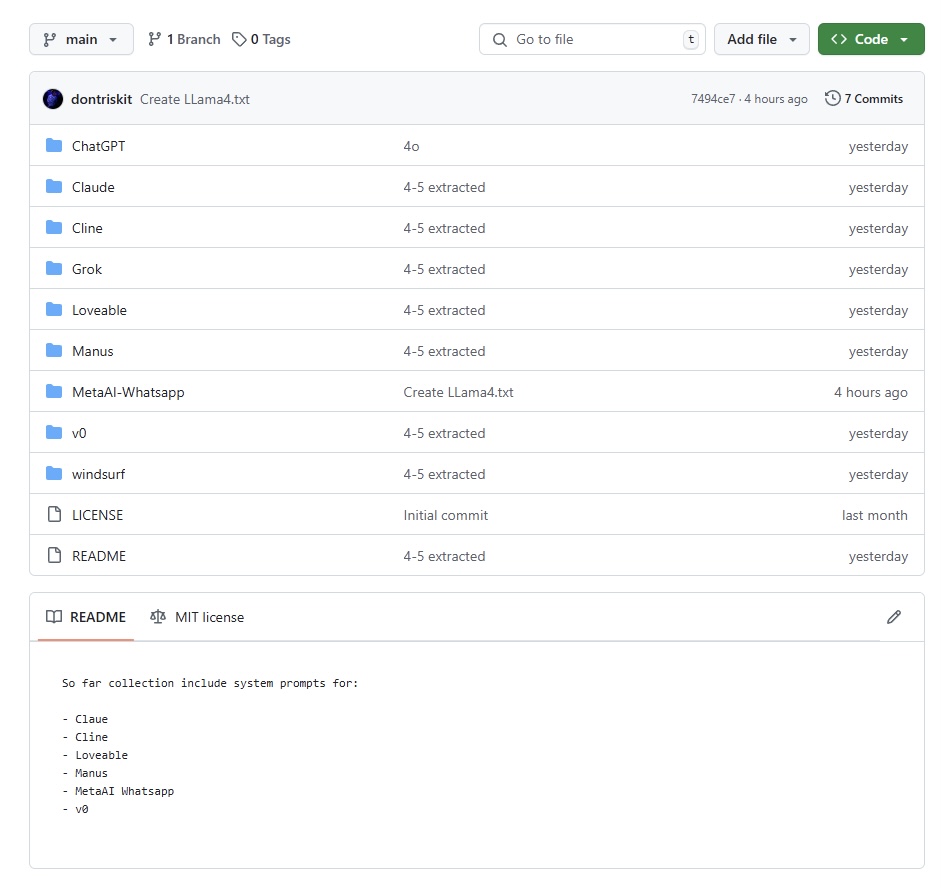Open the 4-5 extracted commit for Loveable

tap(445, 310)
